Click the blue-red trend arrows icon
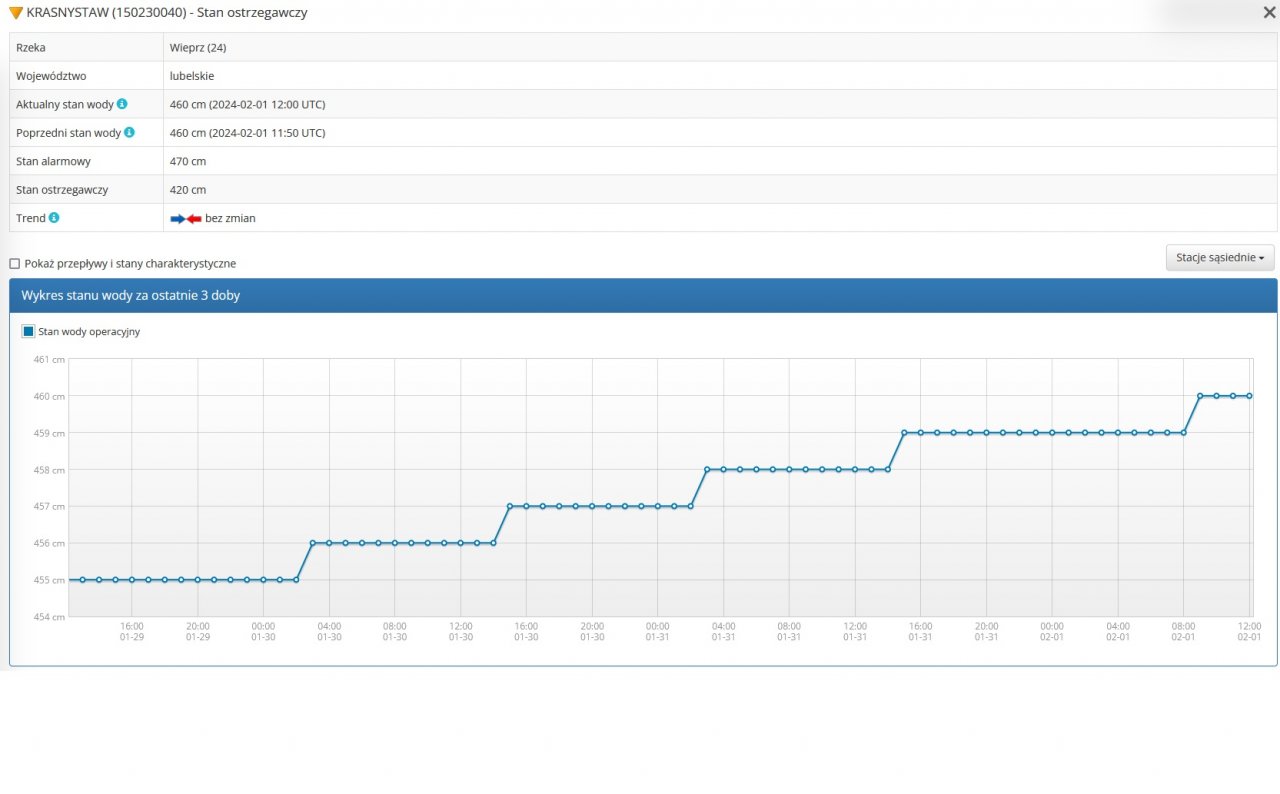The height and width of the screenshot is (794, 1280). [x=186, y=218]
